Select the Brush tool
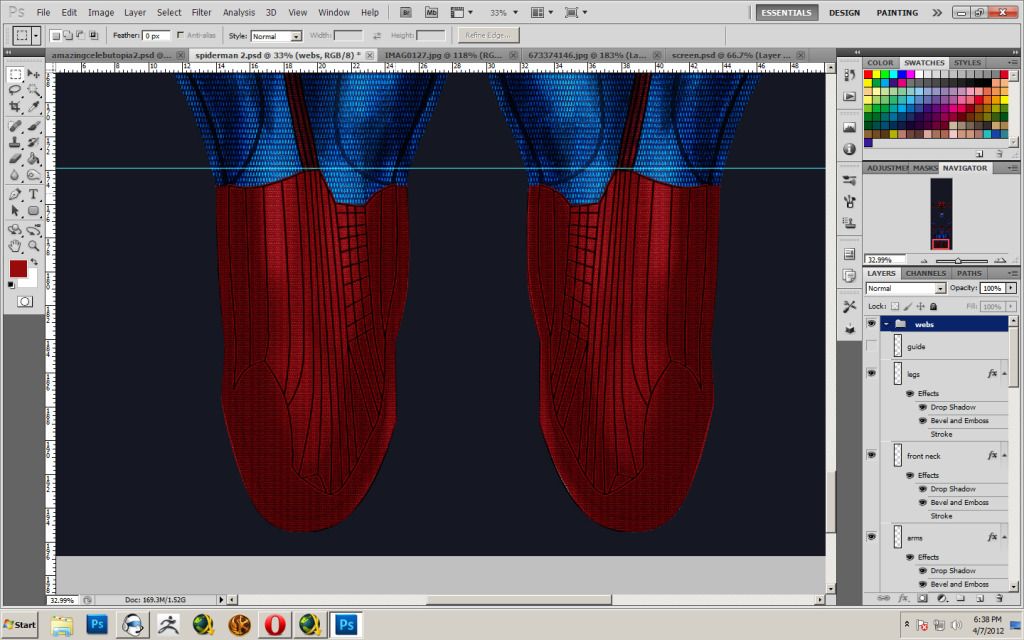This screenshot has height=640, width=1024. tap(33, 126)
